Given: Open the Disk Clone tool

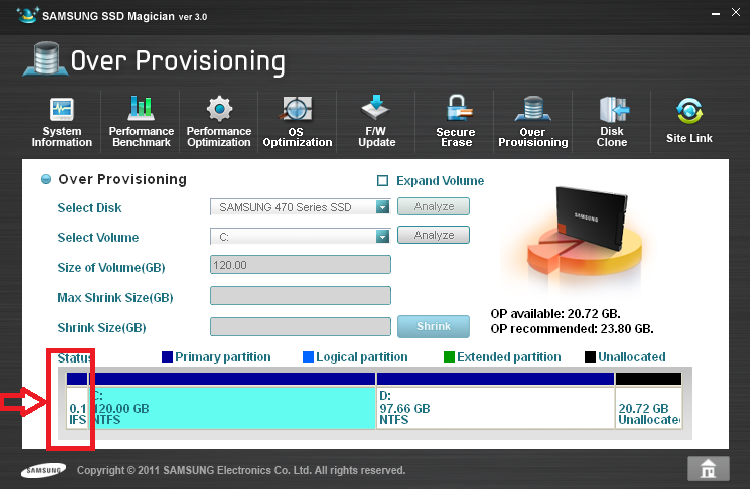Looking at the screenshot, I should [x=612, y=121].
